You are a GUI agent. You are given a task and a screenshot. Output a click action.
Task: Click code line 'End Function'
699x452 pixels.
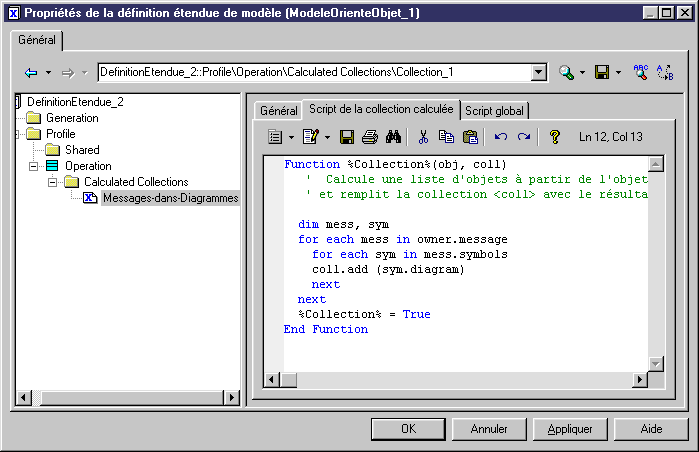(x=326, y=329)
